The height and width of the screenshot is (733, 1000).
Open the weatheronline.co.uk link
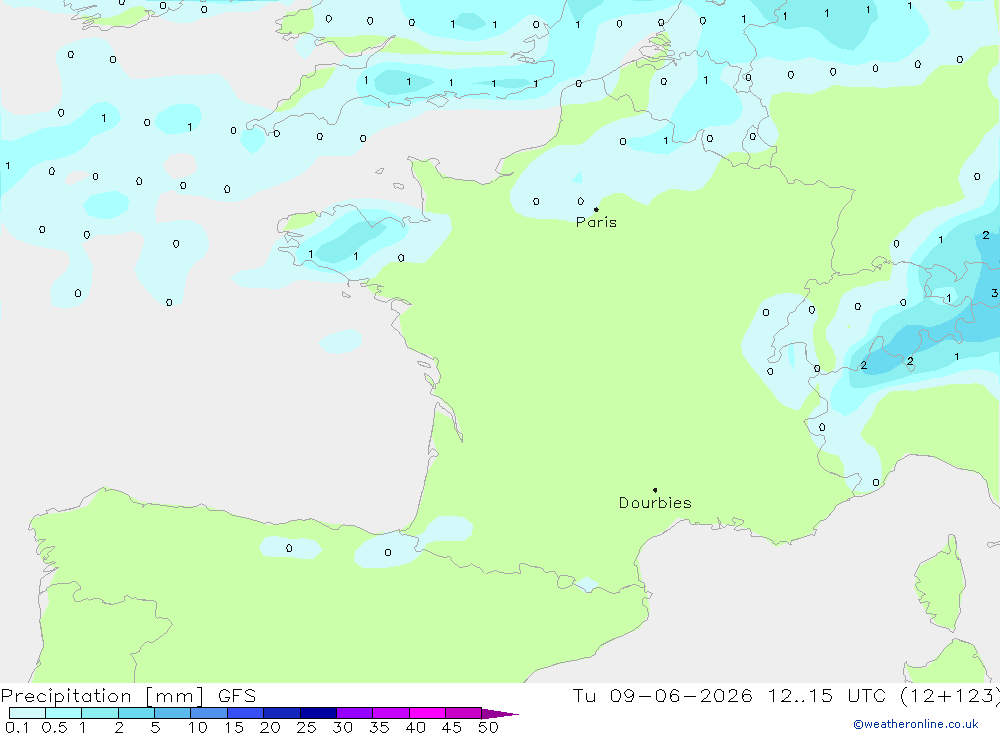(x=916, y=724)
